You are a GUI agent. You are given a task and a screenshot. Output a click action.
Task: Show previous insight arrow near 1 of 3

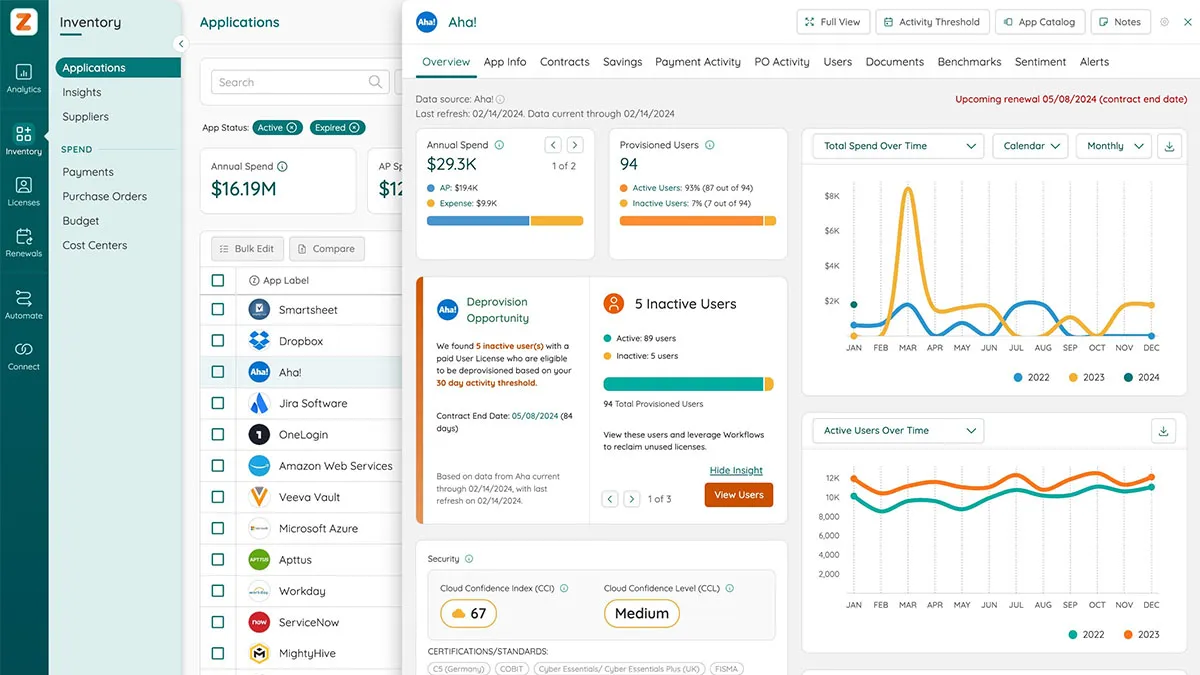pyautogui.click(x=610, y=498)
